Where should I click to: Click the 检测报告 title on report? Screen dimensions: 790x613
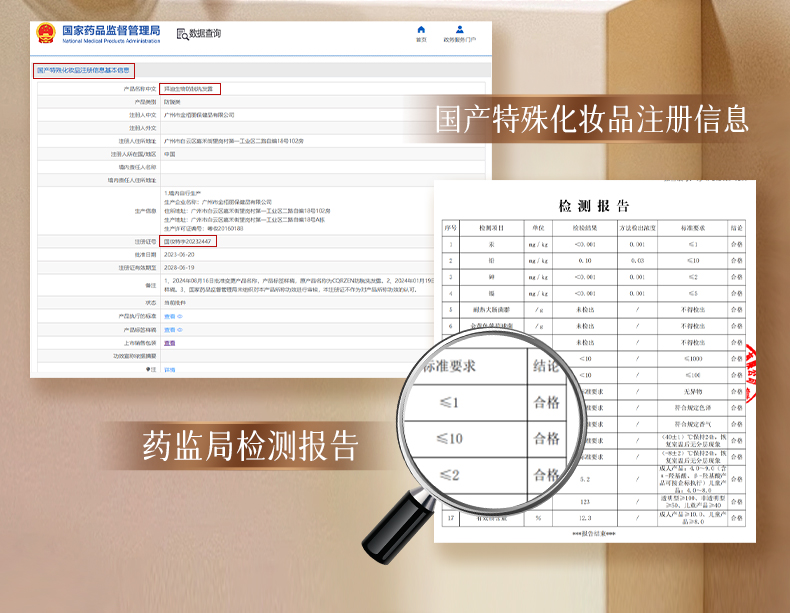(594, 206)
